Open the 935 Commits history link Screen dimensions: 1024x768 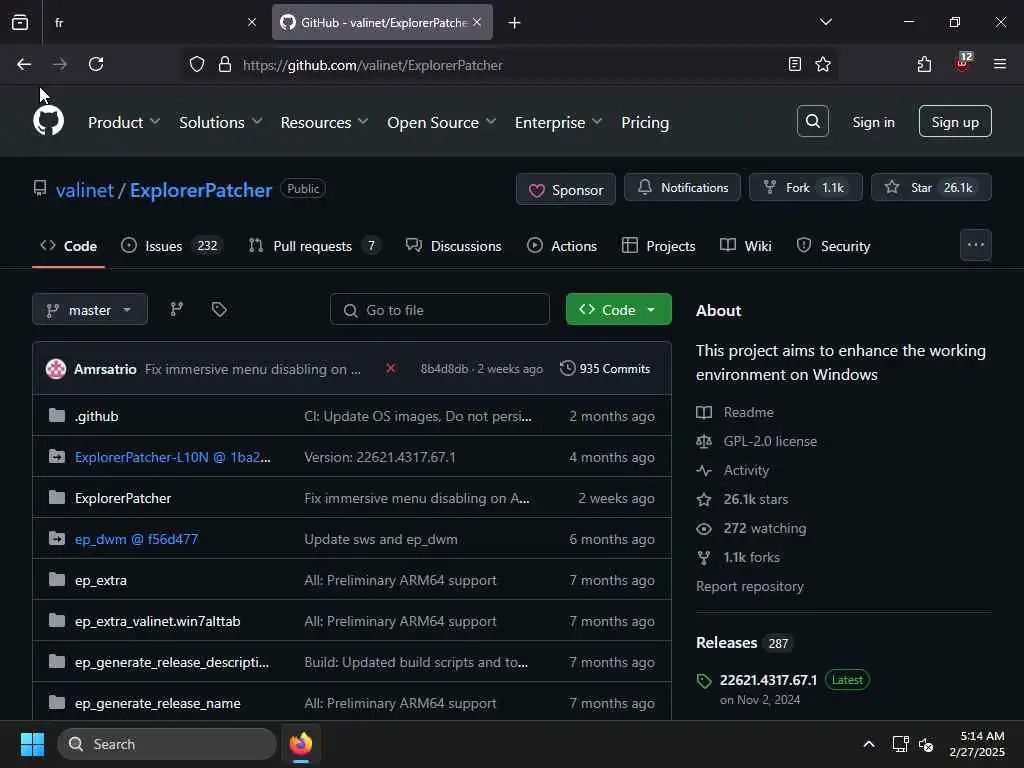point(605,368)
